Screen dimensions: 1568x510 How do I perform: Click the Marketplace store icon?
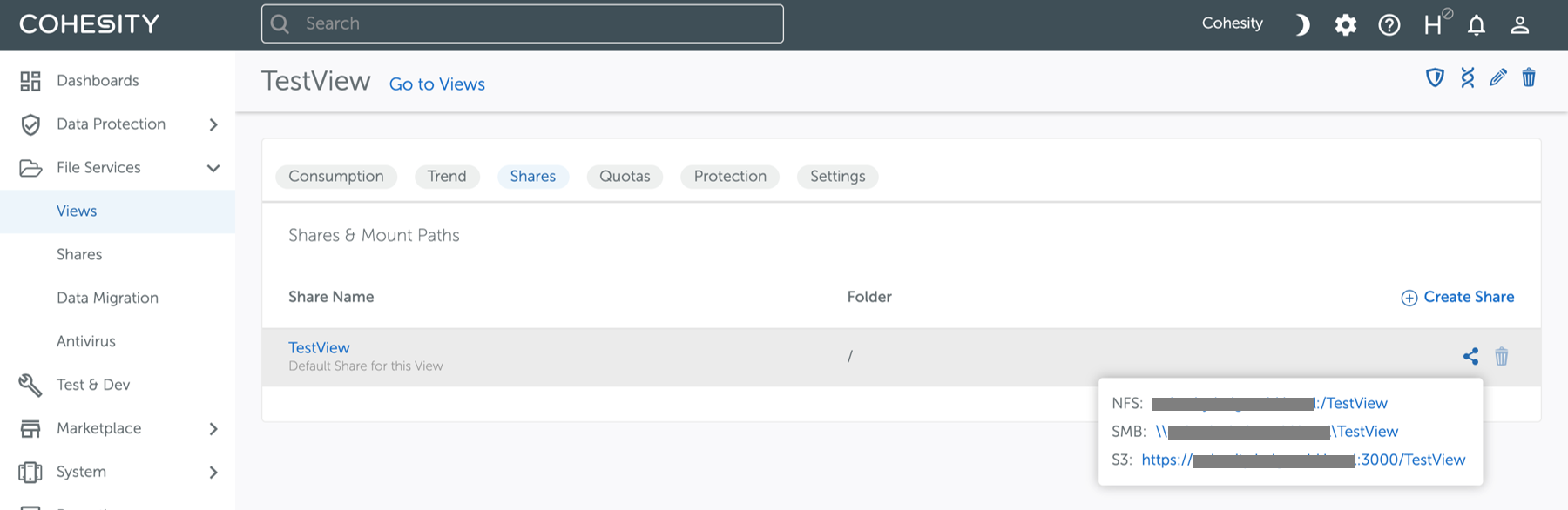point(30,428)
